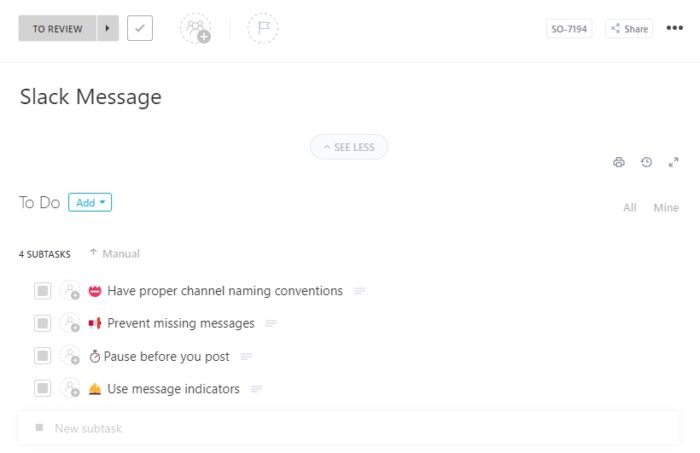The height and width of the screenshot is (453, 700).
Task: Check the Have proper channel naming conventions subtask
Action: (42, 291)
